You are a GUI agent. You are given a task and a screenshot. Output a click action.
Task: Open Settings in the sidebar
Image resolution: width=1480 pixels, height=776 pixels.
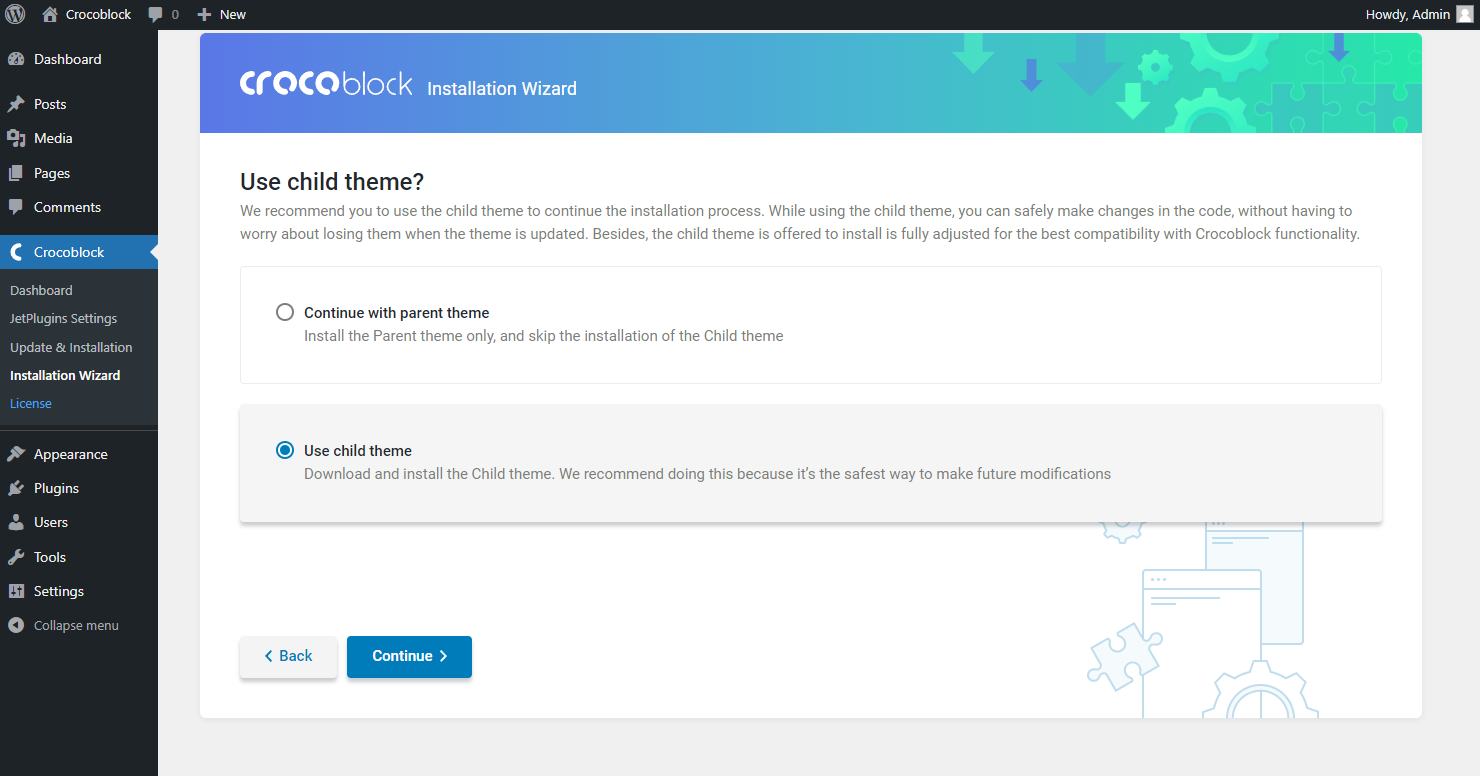coord(79,591)
